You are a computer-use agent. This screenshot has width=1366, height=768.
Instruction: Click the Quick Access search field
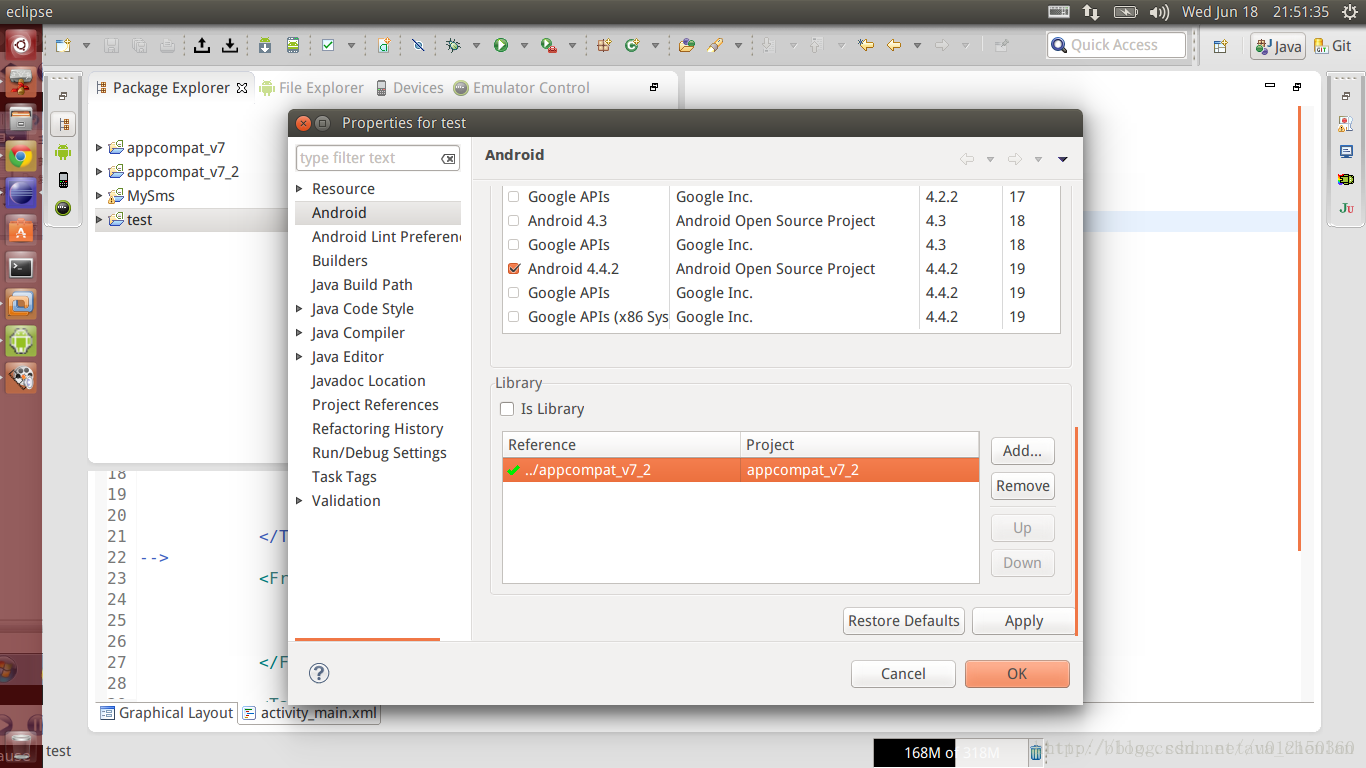1116,45
